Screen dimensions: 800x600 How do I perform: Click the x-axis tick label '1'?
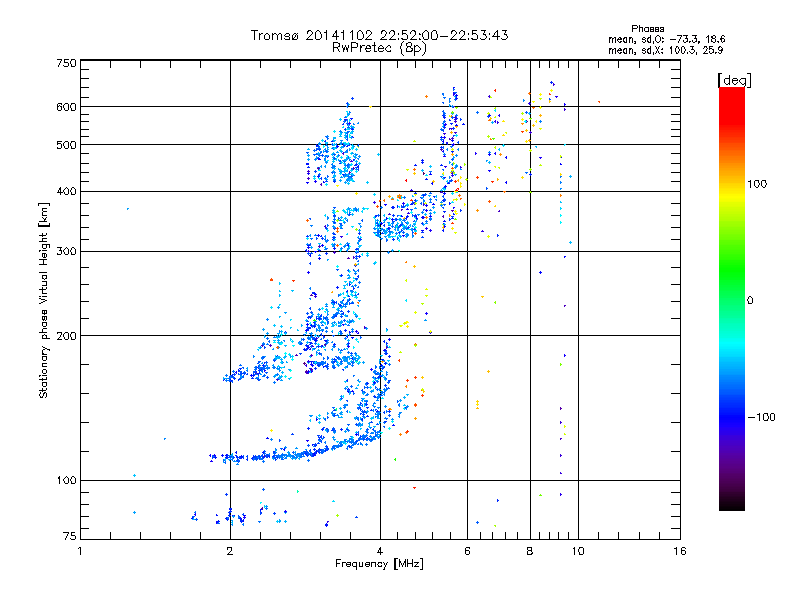80,551
